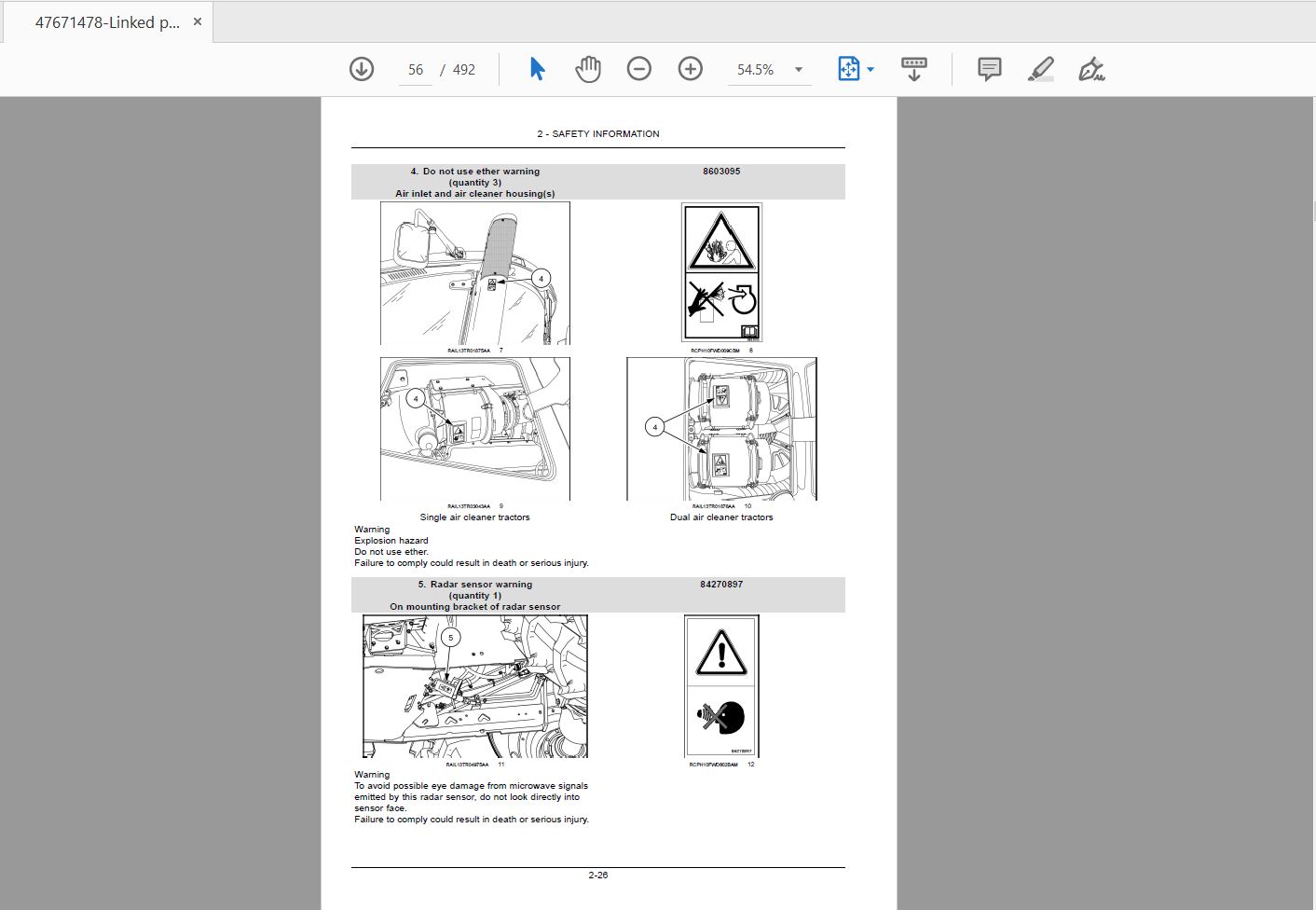Click the 'Dual air cleaner tractors' caption

pos(721,517)
